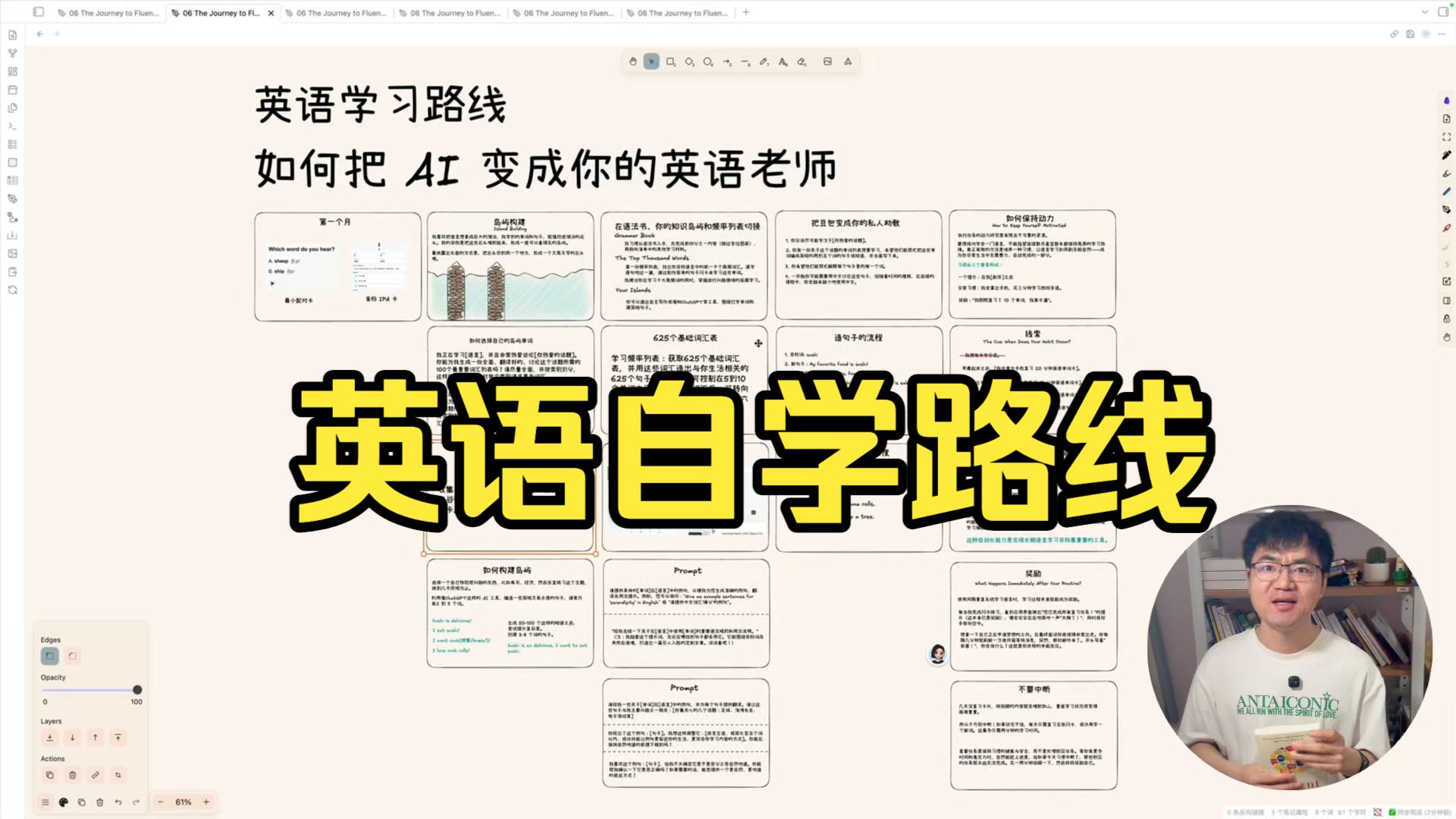The height and width of the screenshot is (819, 1456).
Task: Expand the tab list dropdown chevron
Action: [x=1424, y=12]
